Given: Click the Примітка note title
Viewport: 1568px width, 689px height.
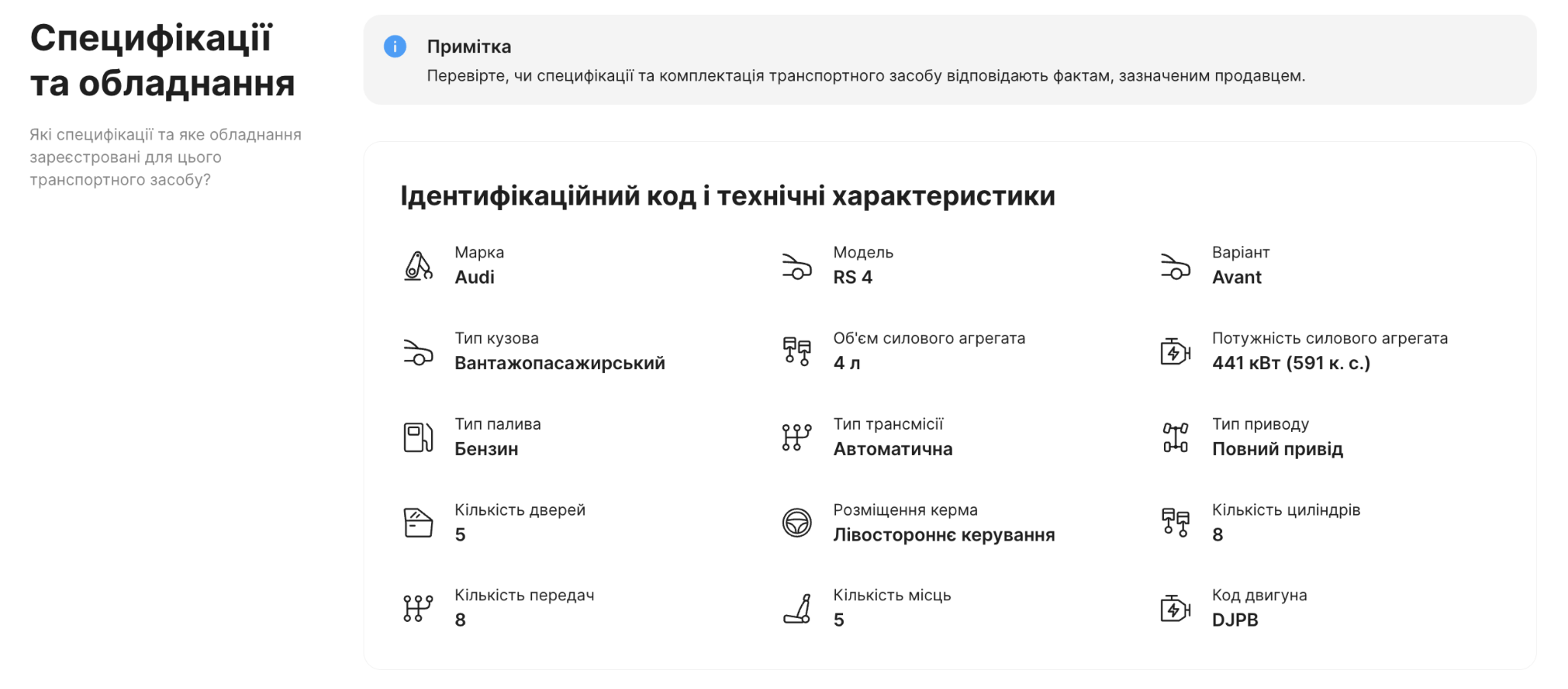Looking at the screenshot, I should point(469,46).
